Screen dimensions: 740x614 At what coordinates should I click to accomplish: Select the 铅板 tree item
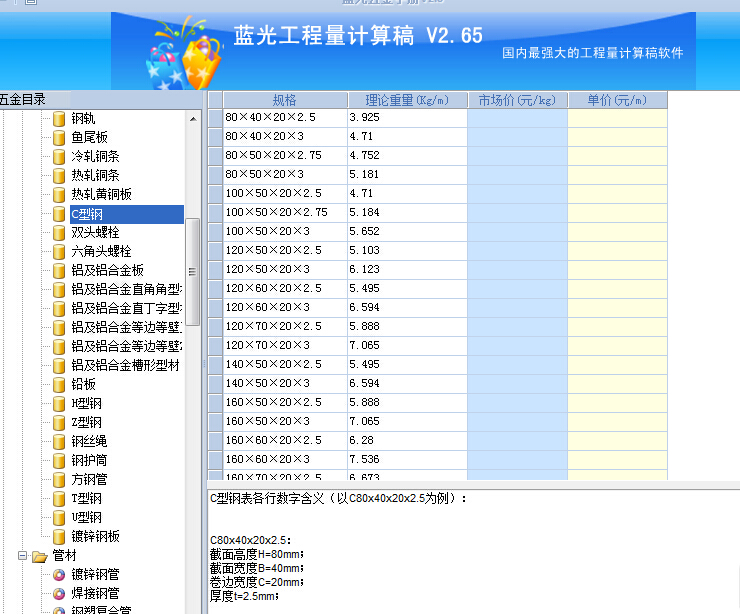click(x=84, y=385)
